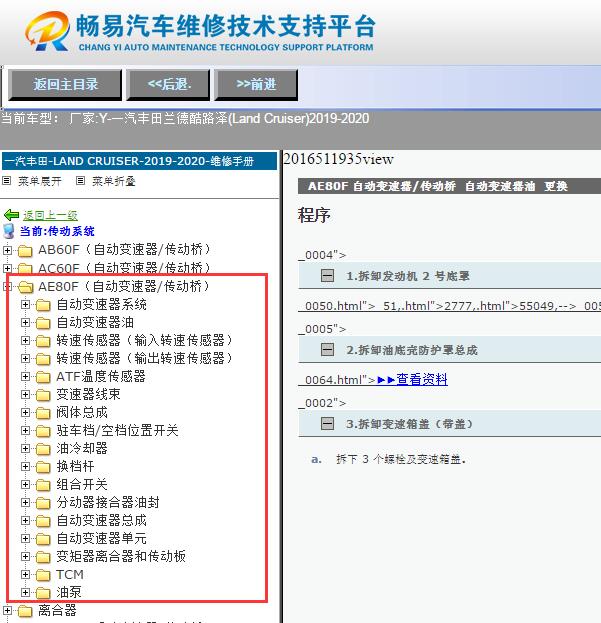Click the TCM folder icon
This screenshot has height=623, width=601.
[x=43, y=575]
